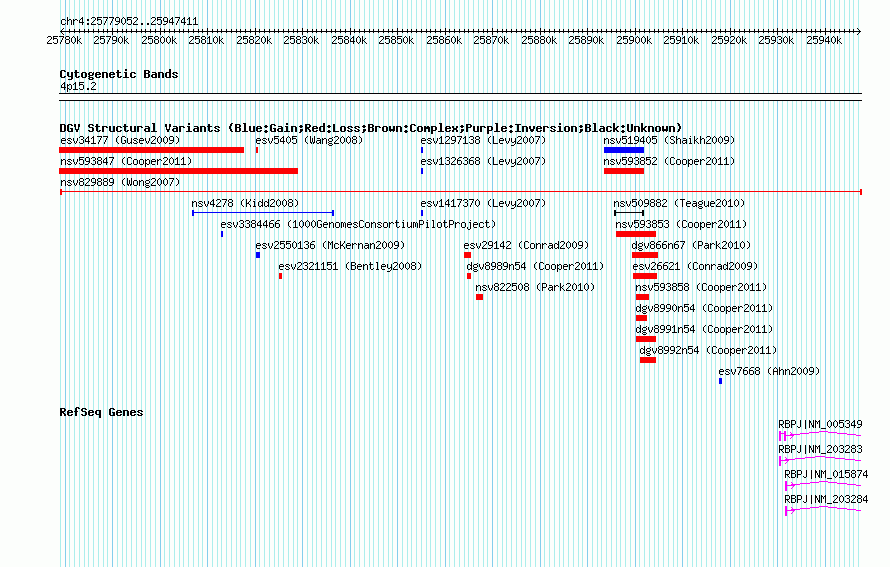Viewport: 890px width, 567px height.
Task: Open dgv8992n54 (Cooper2011) variant label
Action: (708, 350)
